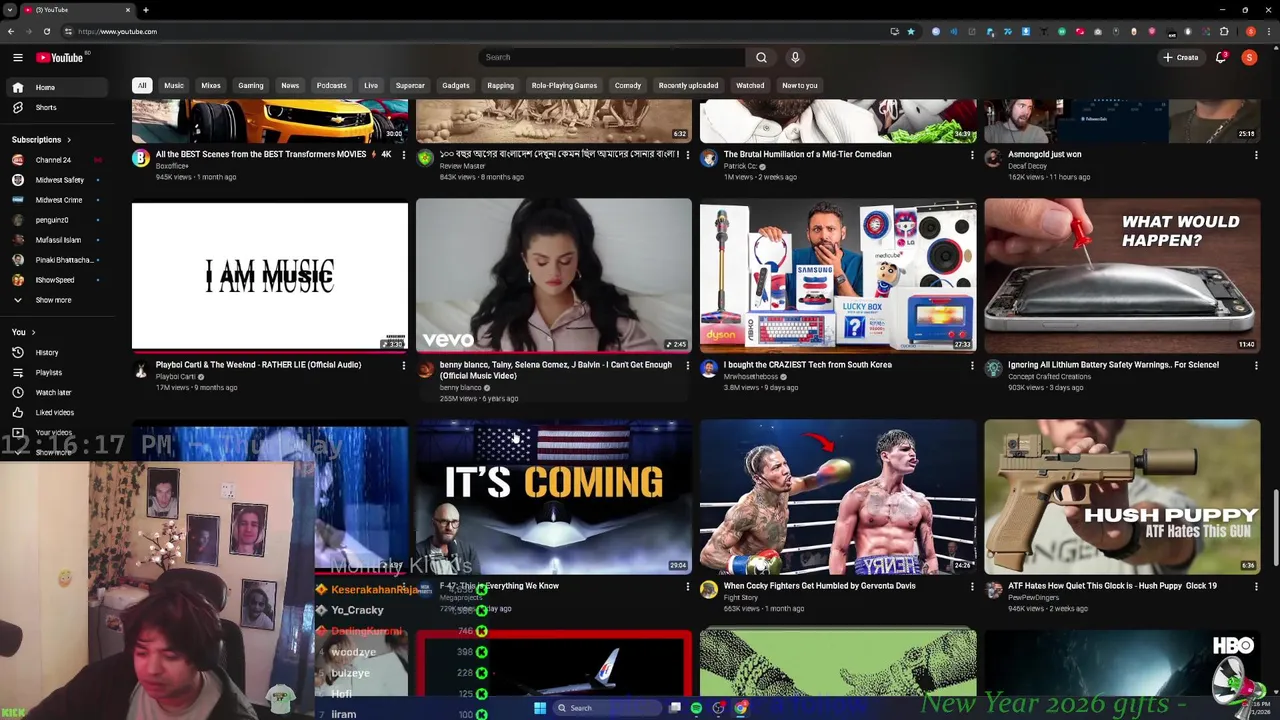Open a new browser tab
The height and width of the screenshot is (720, 1280).
(x=146, y=10)
